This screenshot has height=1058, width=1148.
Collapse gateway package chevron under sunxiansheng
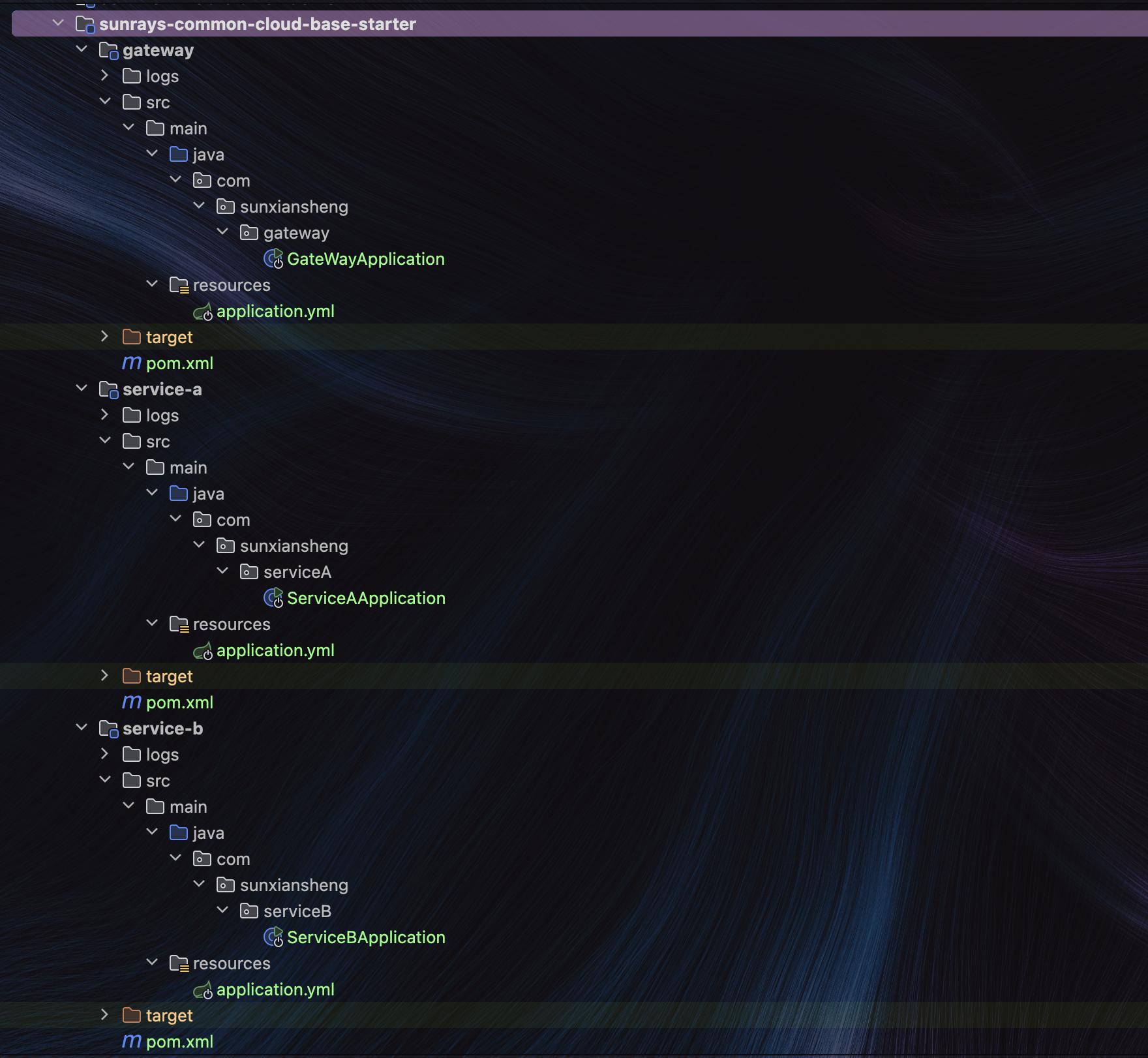pos(222,232)
